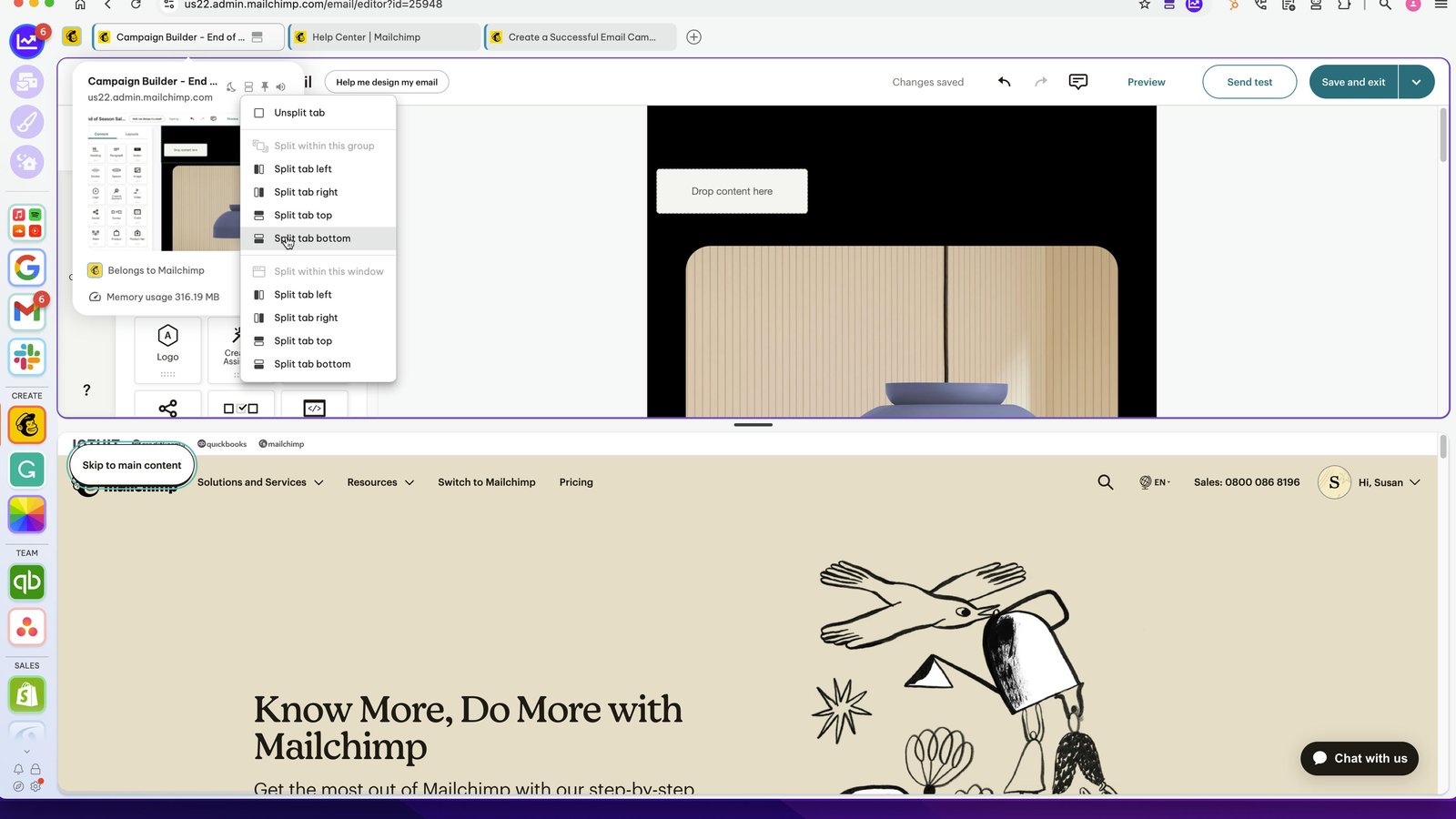Expand the Save and exit dropdown arrow
1456x819 pixels.
pyautogui.click(x=1417, y=82)
